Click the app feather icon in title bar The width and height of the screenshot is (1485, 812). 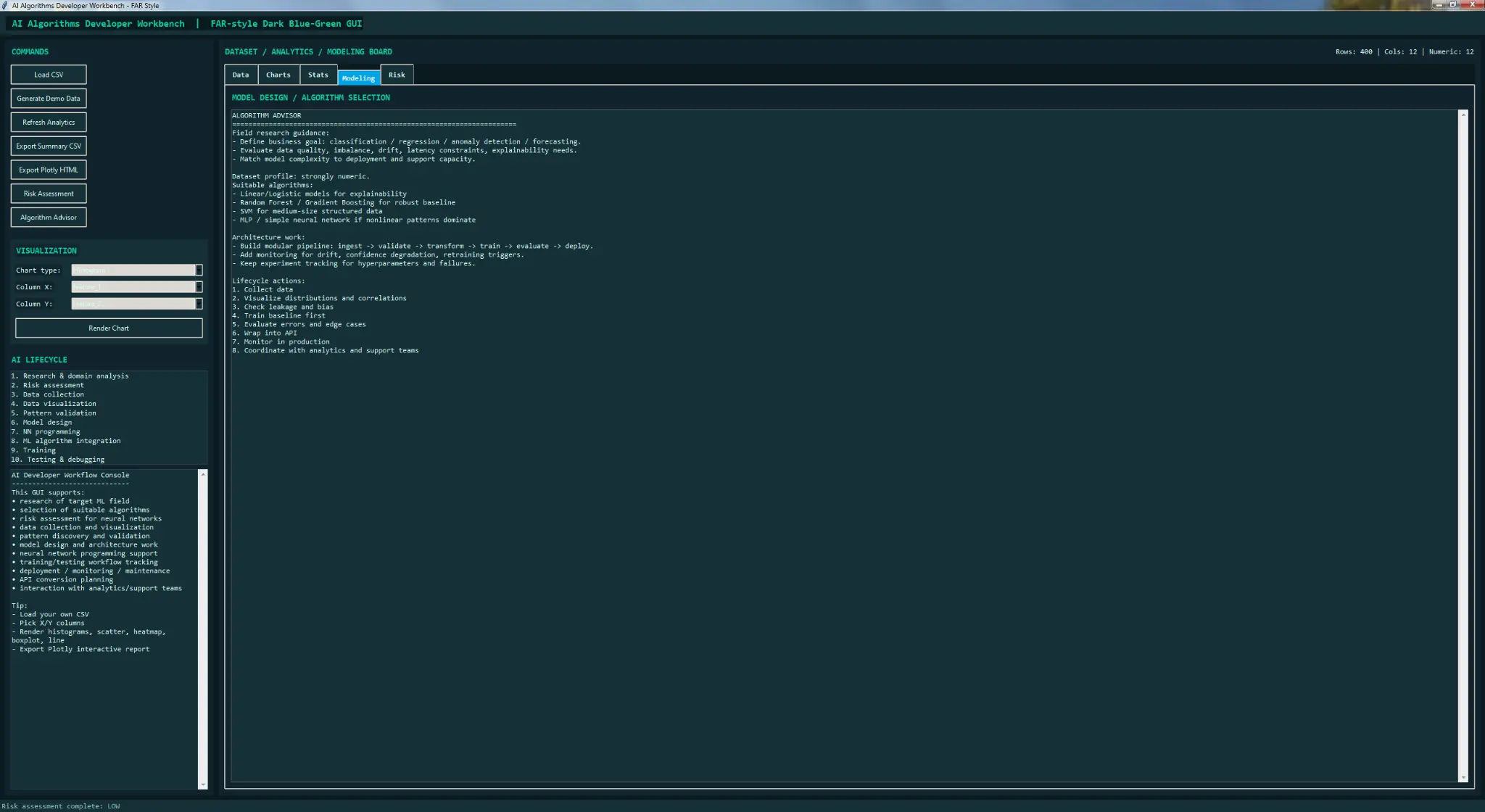[5, 5]
